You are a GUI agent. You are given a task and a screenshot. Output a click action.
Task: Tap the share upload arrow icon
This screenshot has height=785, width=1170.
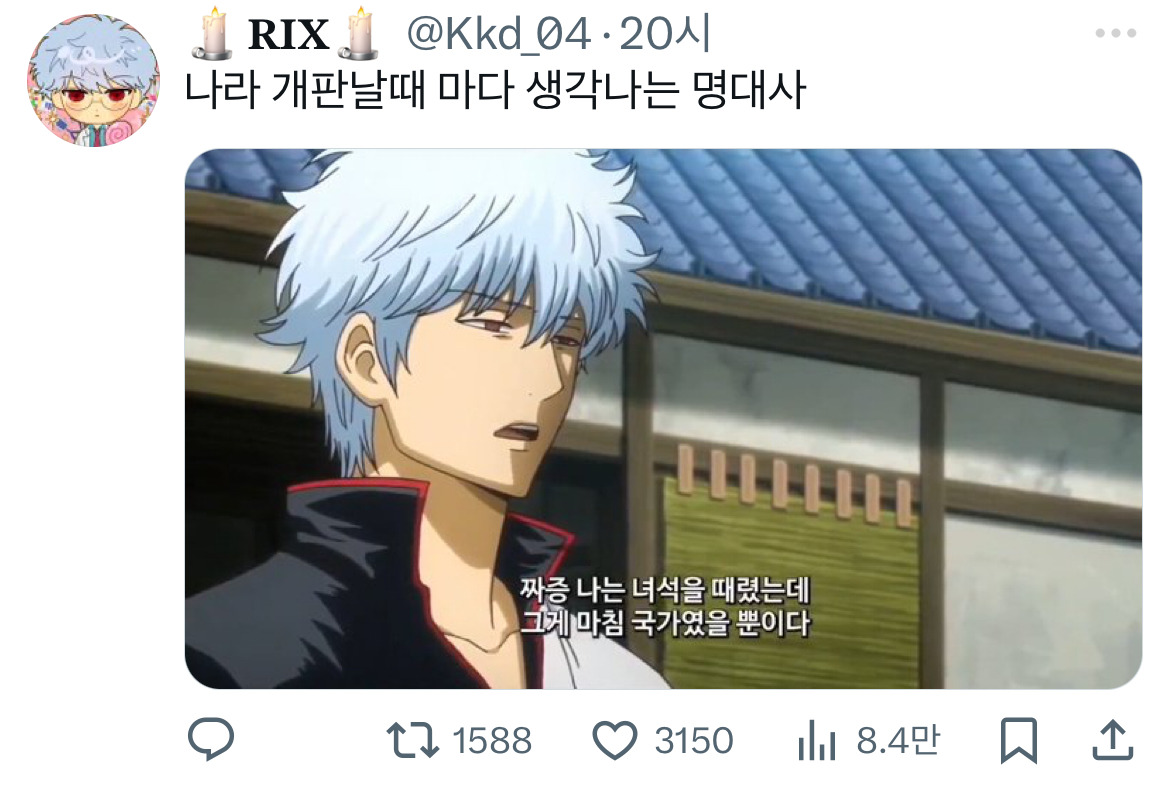[1113, 740]
